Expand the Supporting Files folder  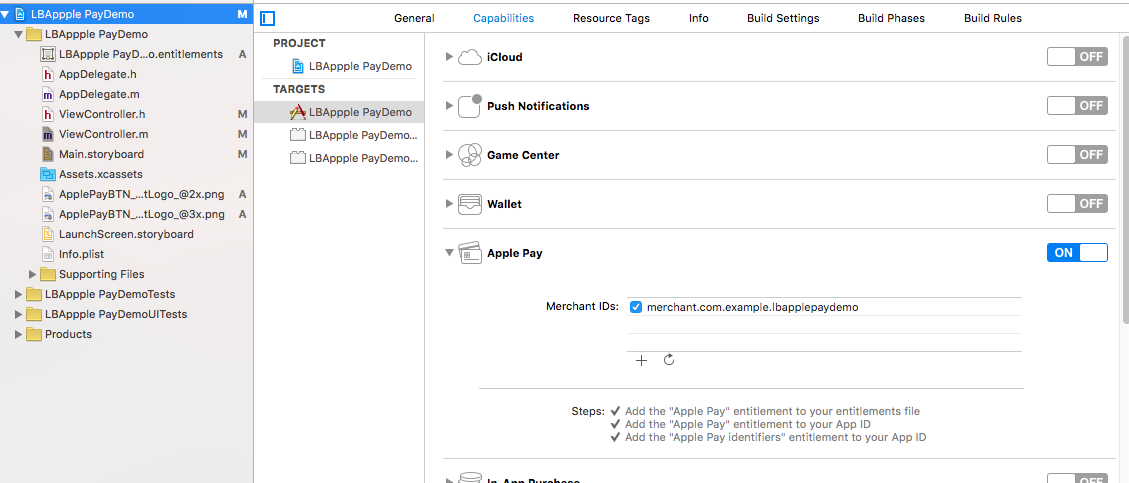(33, 274)
